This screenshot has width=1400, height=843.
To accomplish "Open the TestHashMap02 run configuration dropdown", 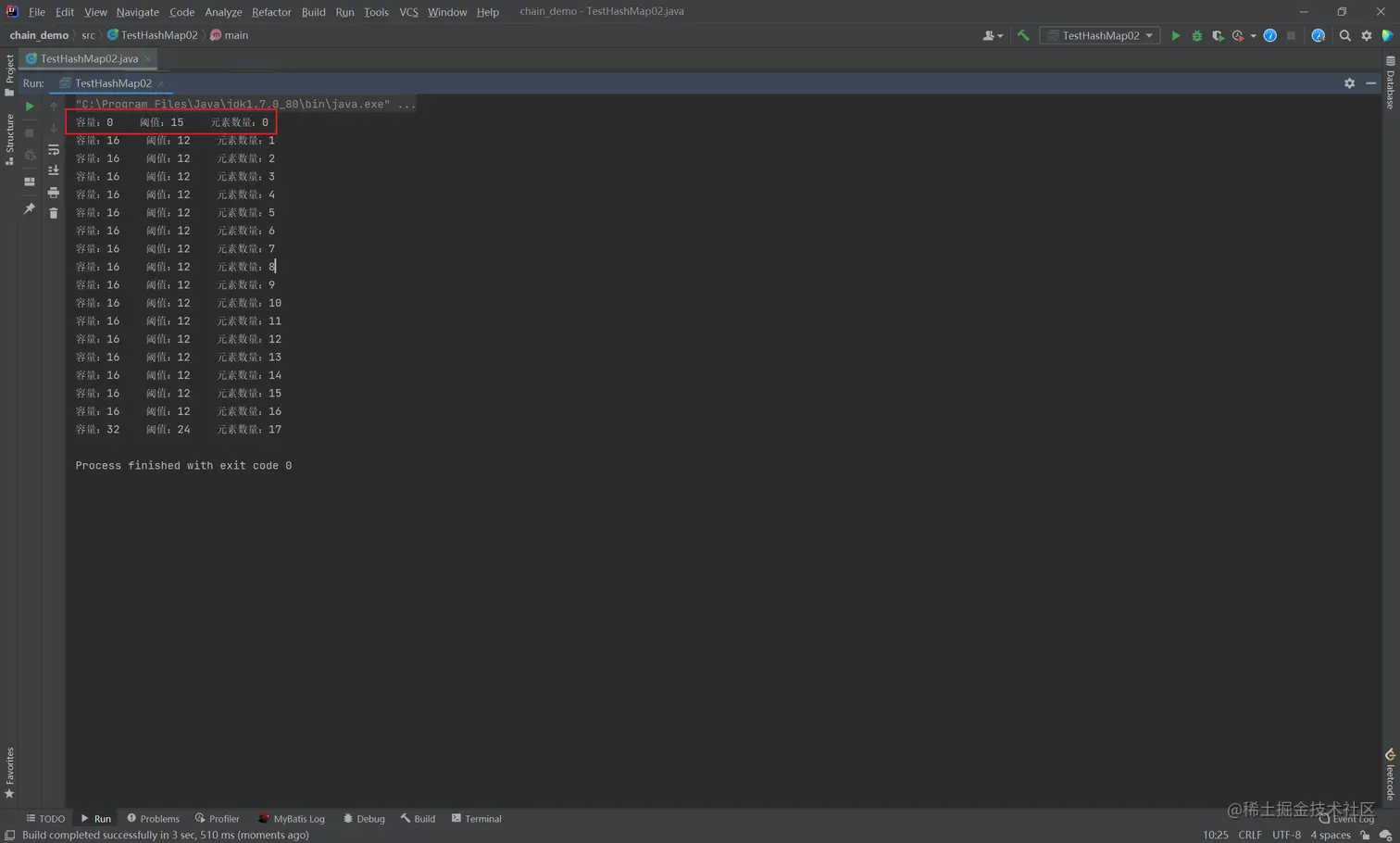I will (x=1100, y=35).
